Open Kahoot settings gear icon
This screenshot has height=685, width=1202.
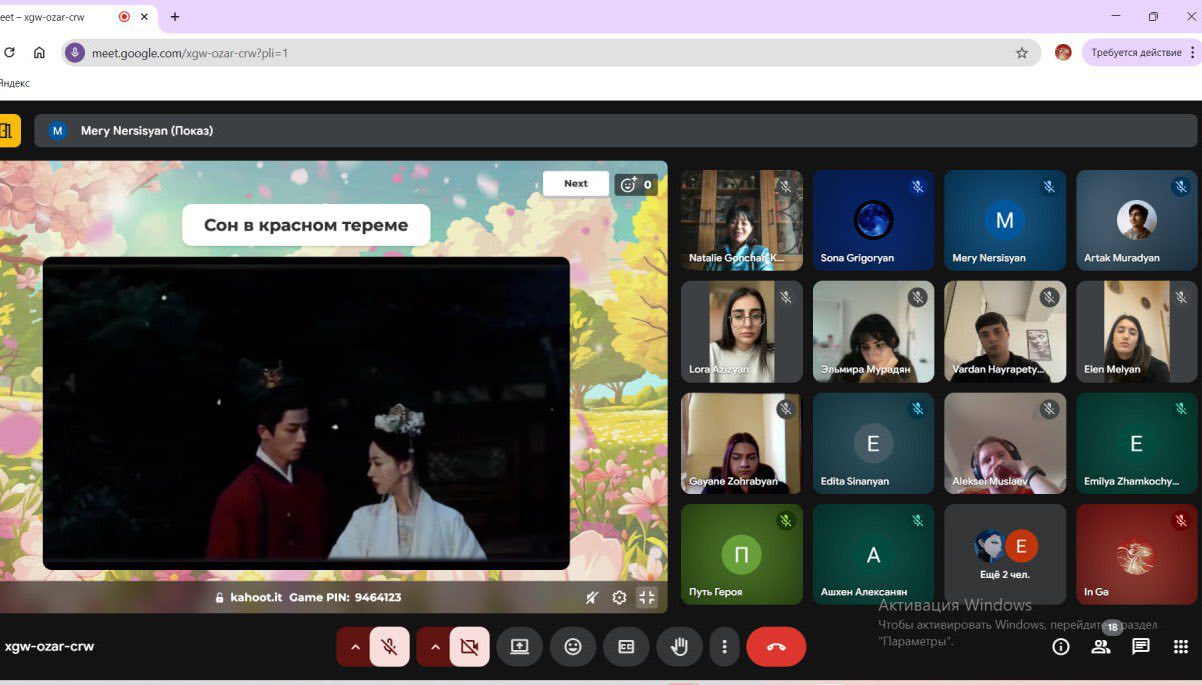click(x=619, y=597)
